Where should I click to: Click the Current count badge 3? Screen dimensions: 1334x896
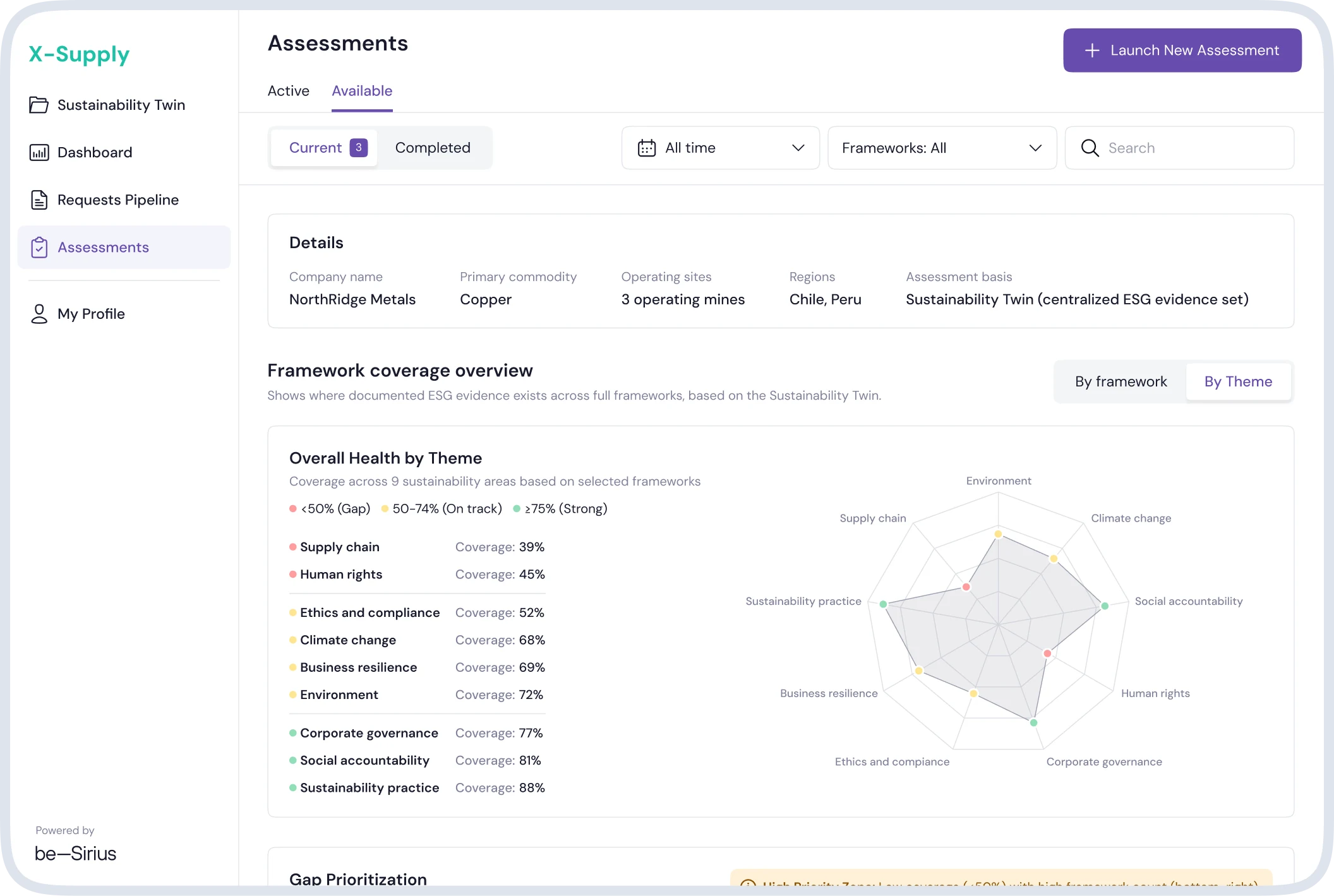[359, 148]
